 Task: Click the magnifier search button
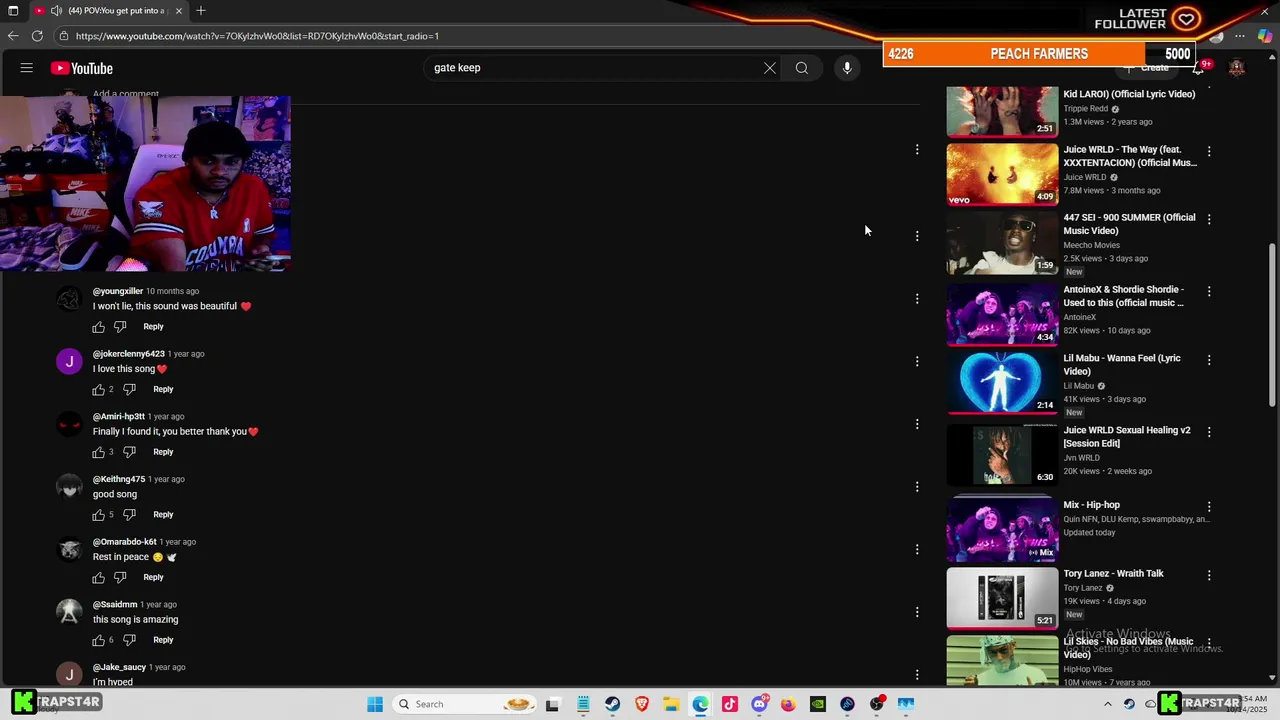(802, 68)
